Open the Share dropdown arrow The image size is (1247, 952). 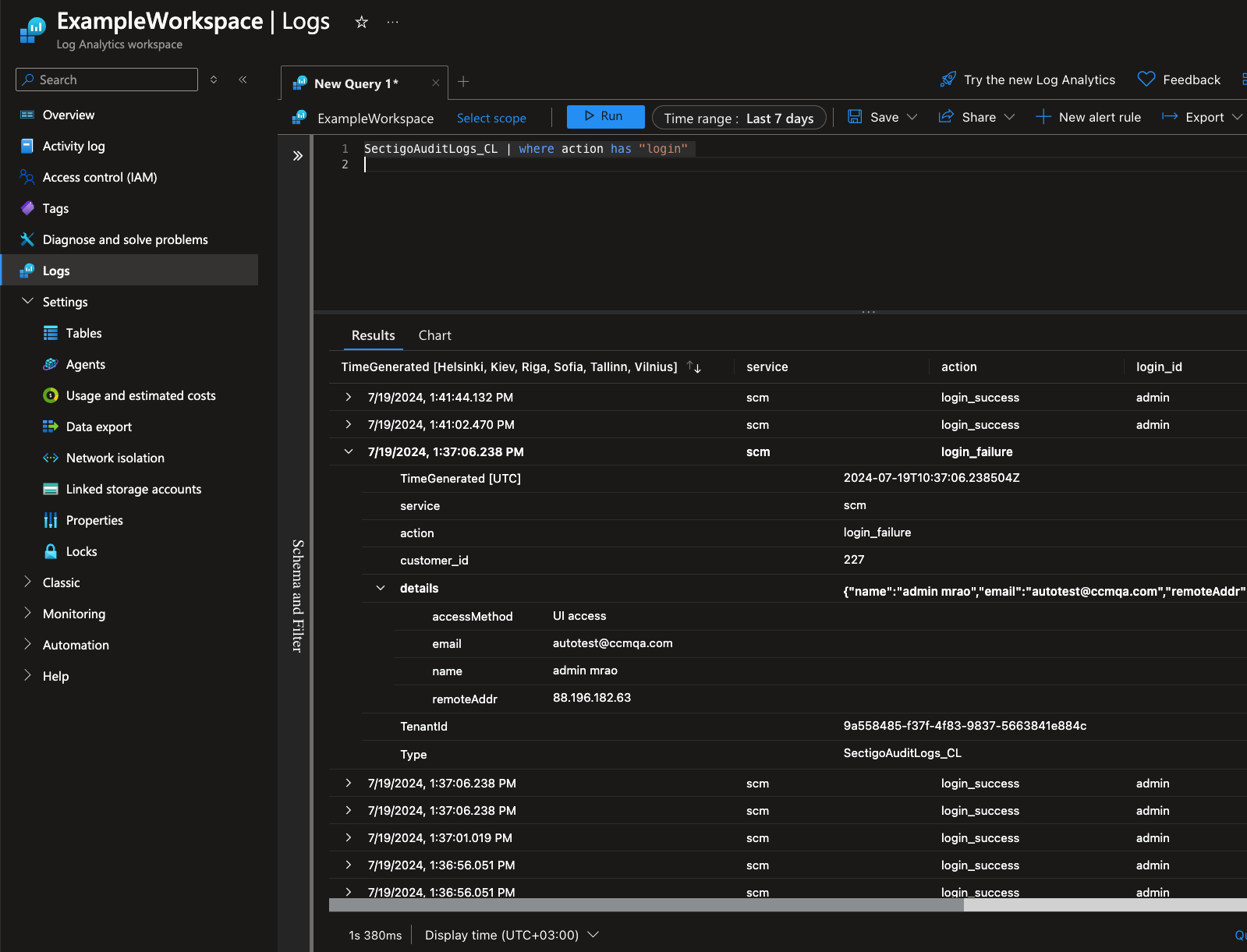click(x=1009, y=117)
